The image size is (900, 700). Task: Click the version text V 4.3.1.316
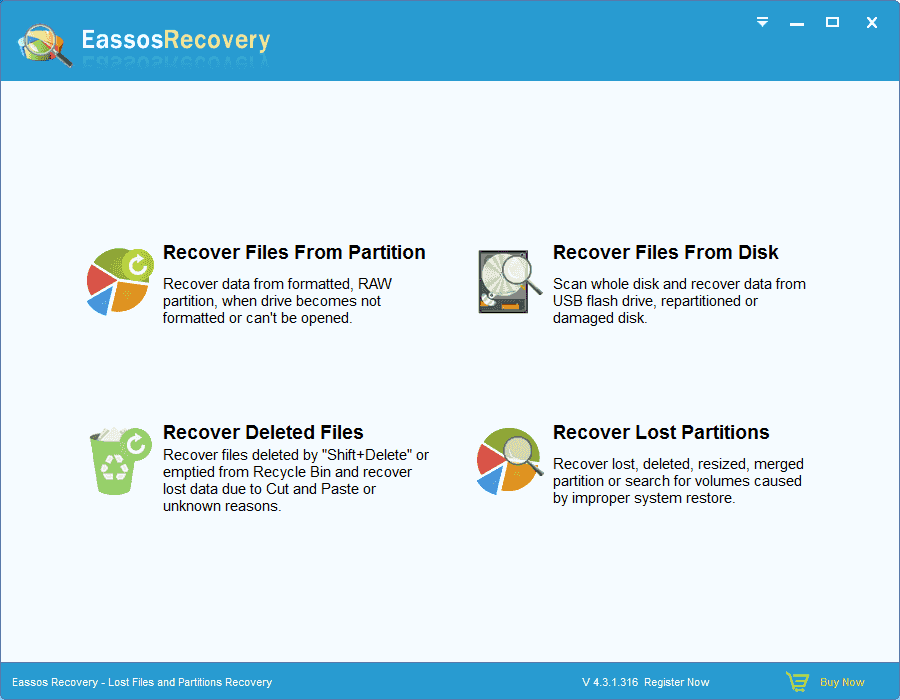tap(610, 682)
